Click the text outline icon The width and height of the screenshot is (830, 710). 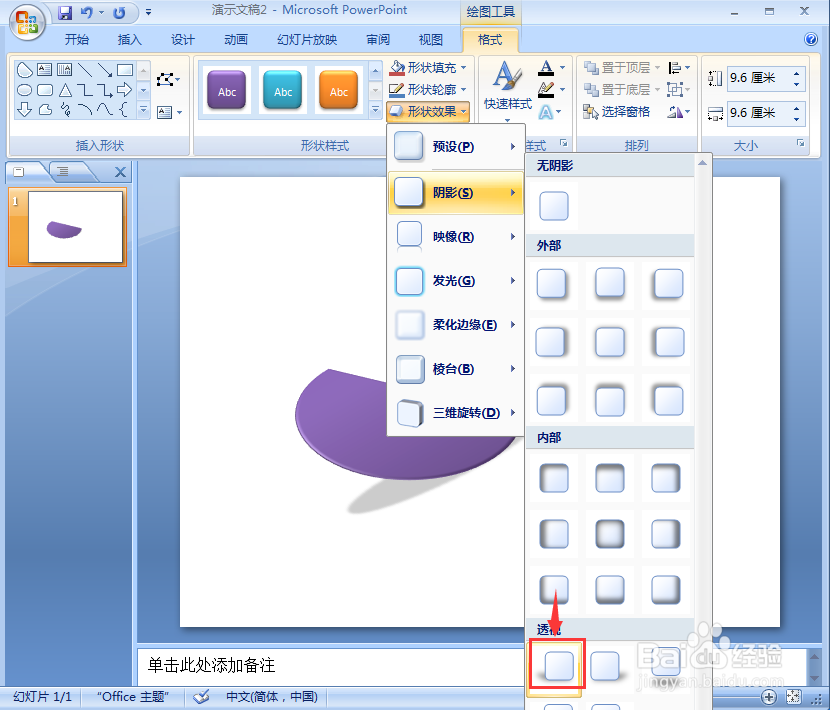click(546, 89)
